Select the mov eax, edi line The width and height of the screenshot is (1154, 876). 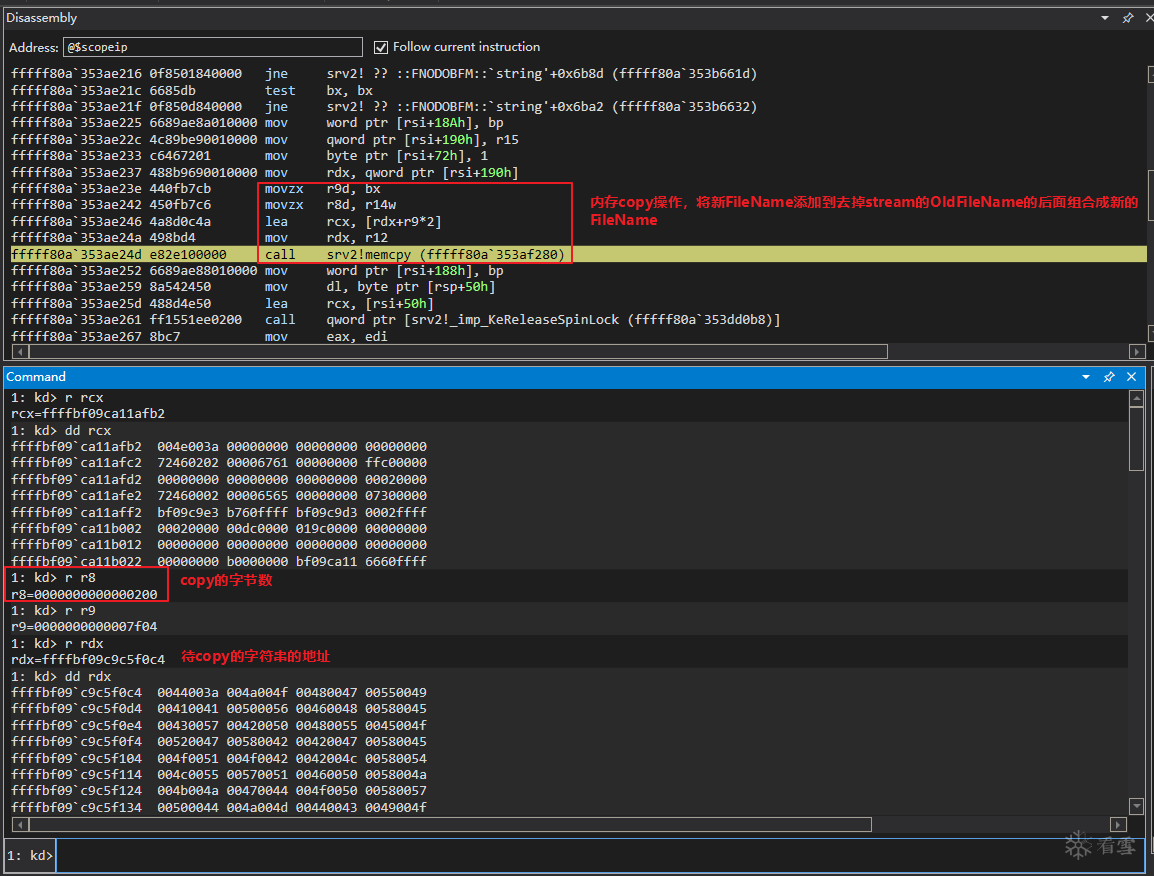pyautogui.click(x=199, y=336)
